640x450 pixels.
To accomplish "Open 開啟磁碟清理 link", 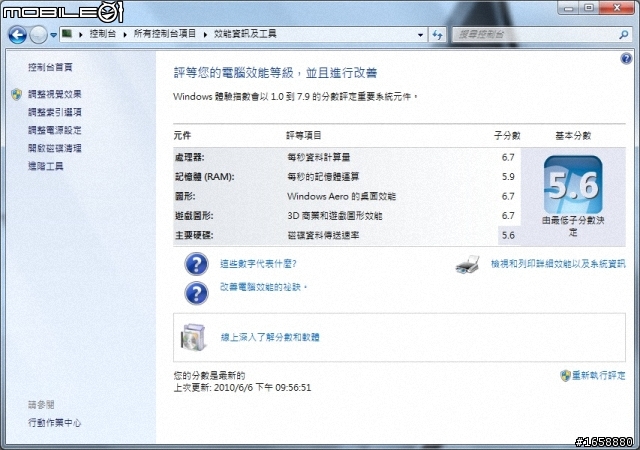I will 55,148.
